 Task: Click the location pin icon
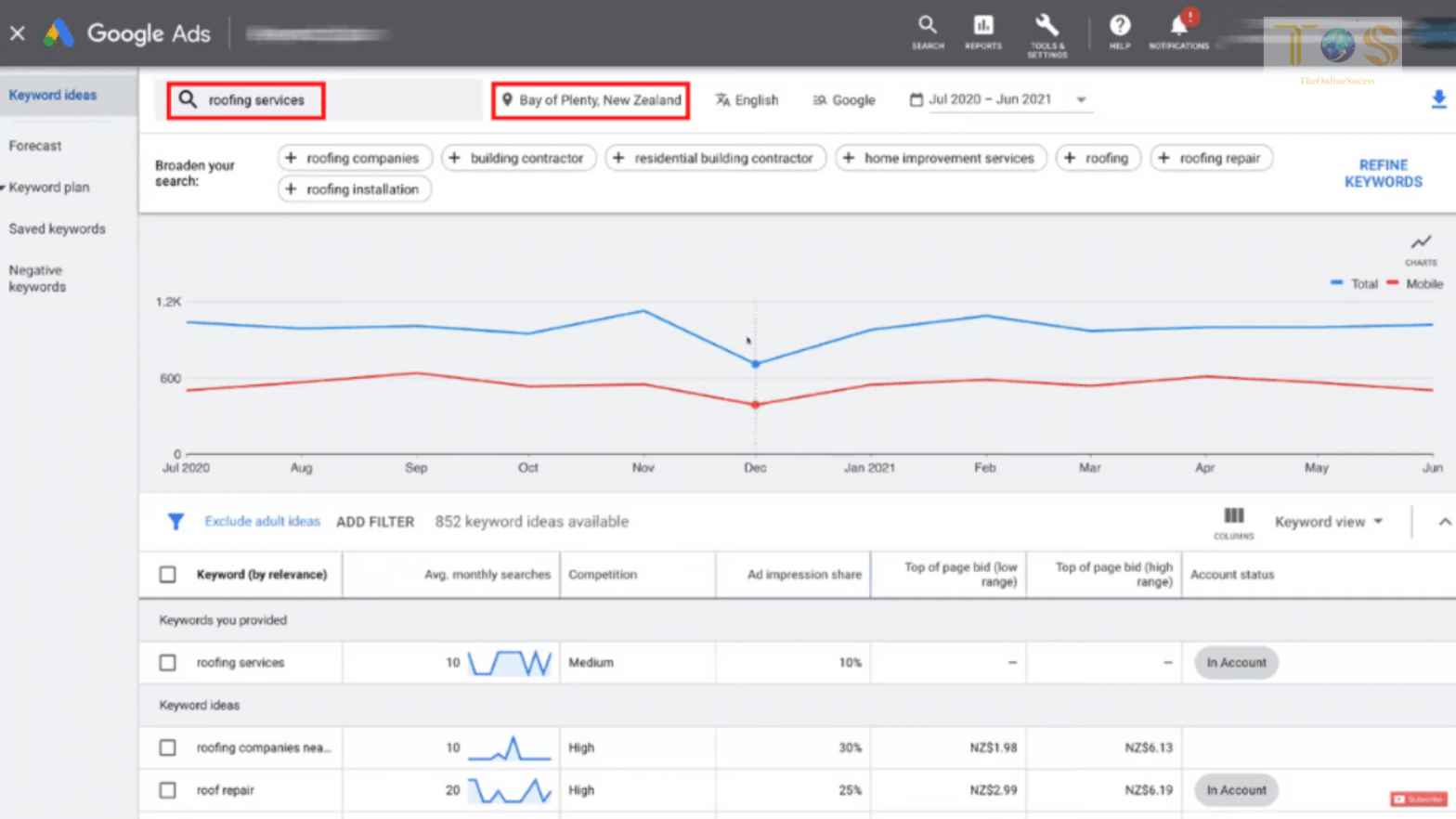click(507, 99)
